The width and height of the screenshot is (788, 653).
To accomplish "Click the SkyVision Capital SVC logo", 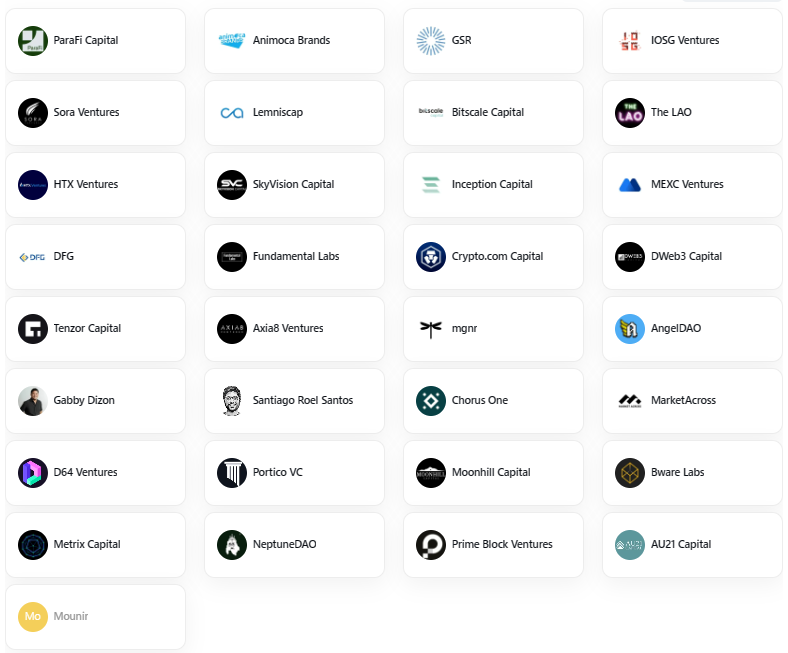I will (x=232, y=184).
